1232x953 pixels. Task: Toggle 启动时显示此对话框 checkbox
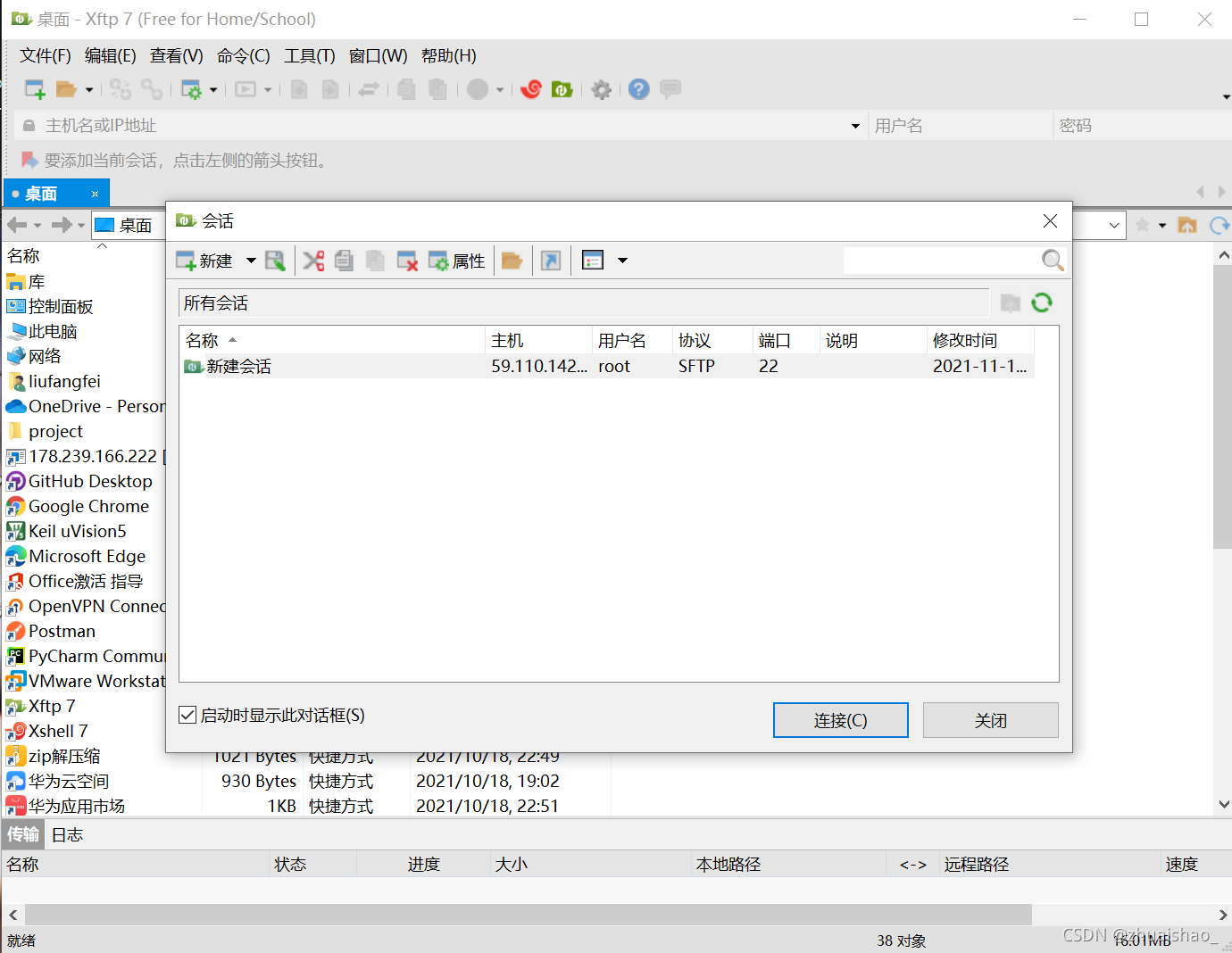187,715
